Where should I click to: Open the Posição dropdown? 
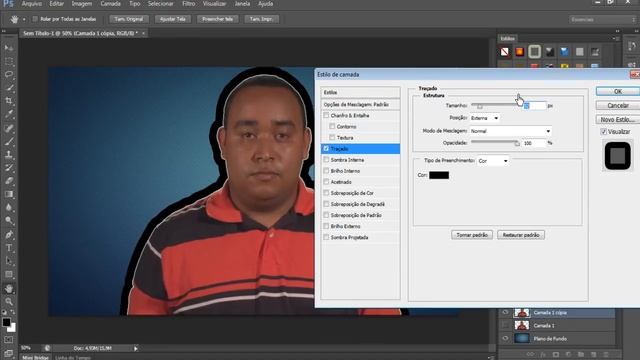484,118
